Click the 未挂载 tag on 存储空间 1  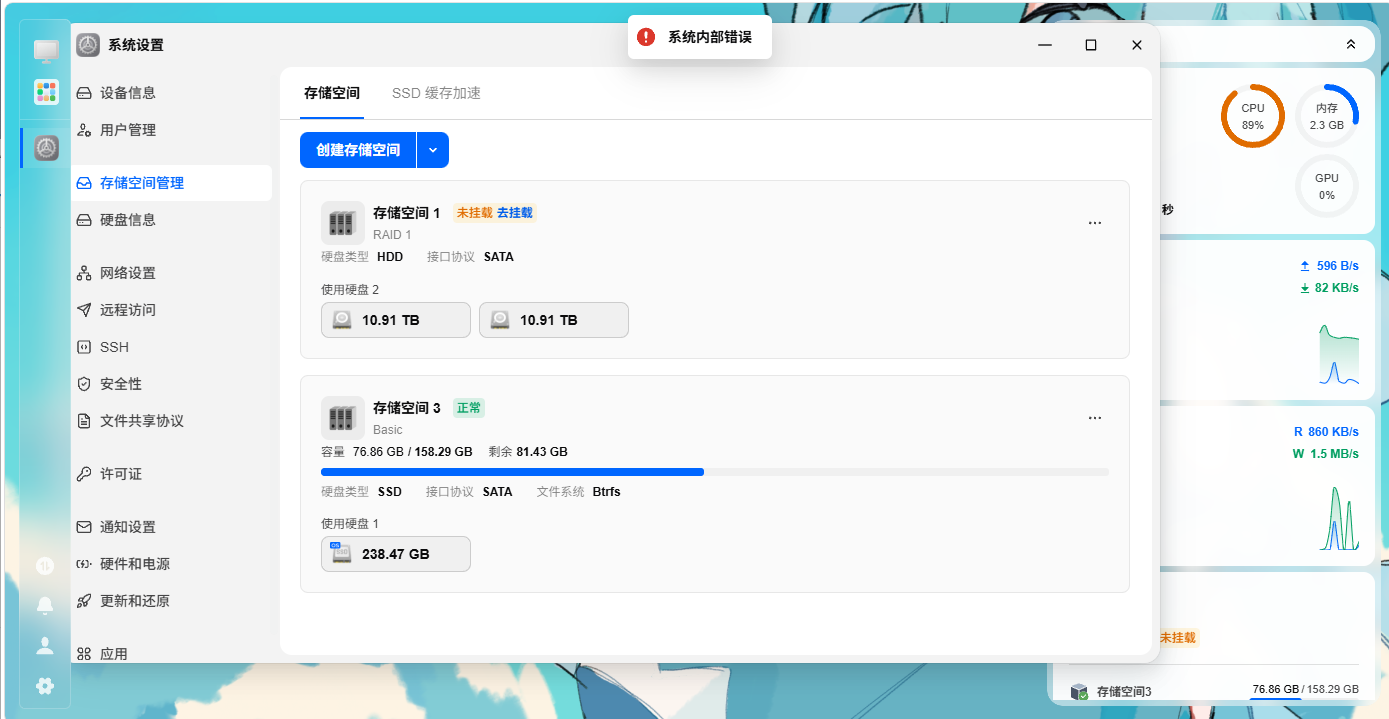pyautogui.click(x=474, y=213)
